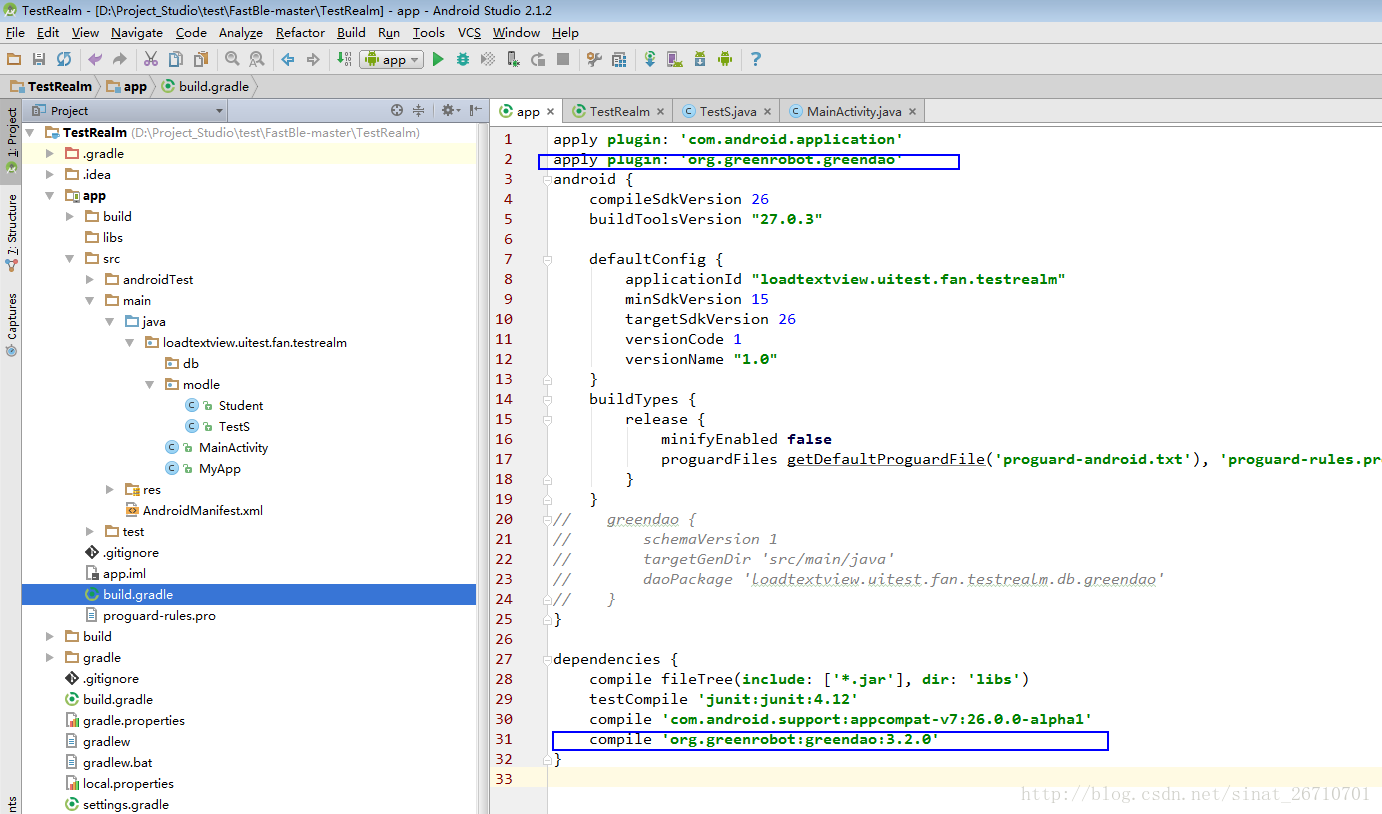Click the Rerun icon in toolbar
The image size is (1382, 814).
[x=538, y=60]
